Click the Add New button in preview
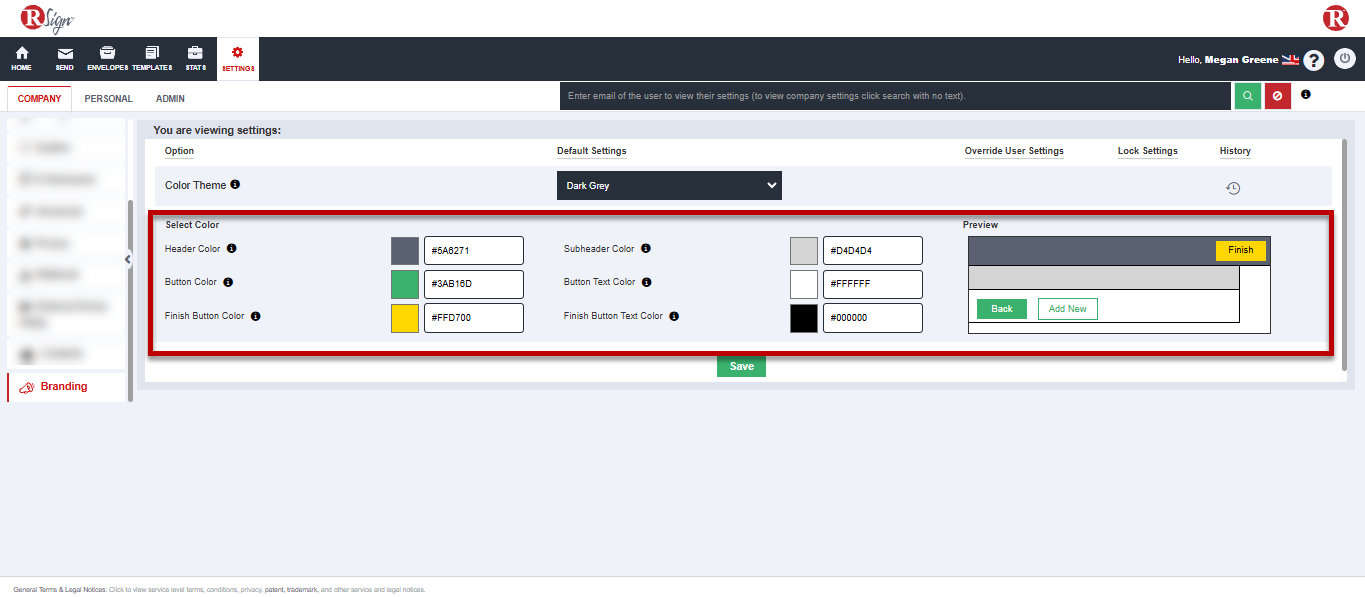This screenshot has width=1365, height=597. point(1068,309)
